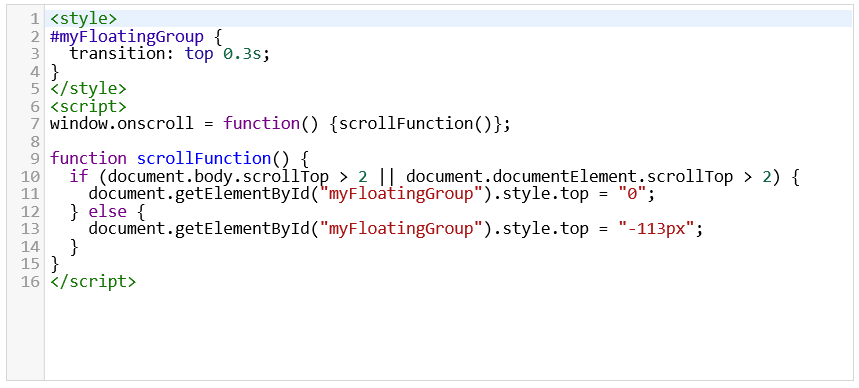This screenshot has height=388, width=859.
Task: Click the closing </style> tag
Action: pos(88,89)
